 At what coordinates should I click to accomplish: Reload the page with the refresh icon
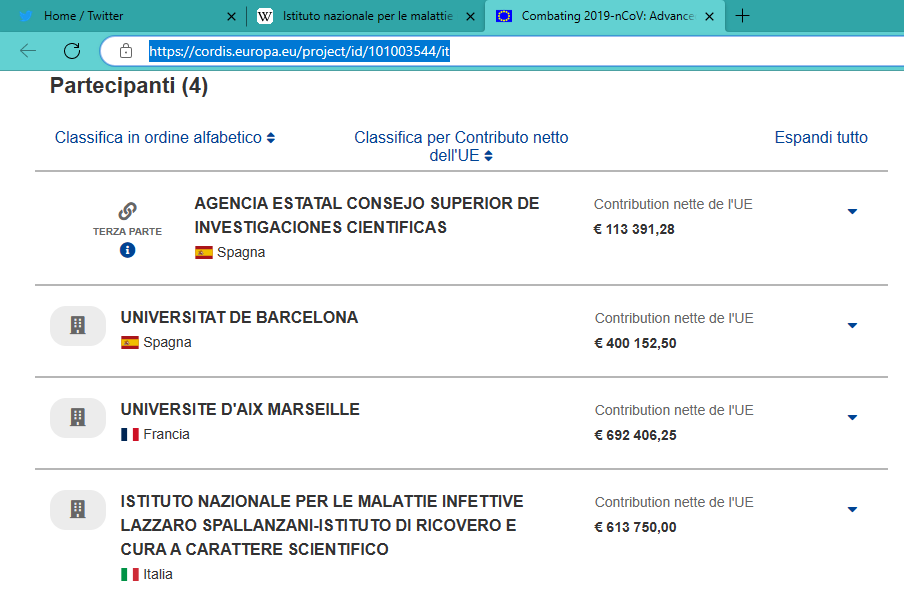72,51
